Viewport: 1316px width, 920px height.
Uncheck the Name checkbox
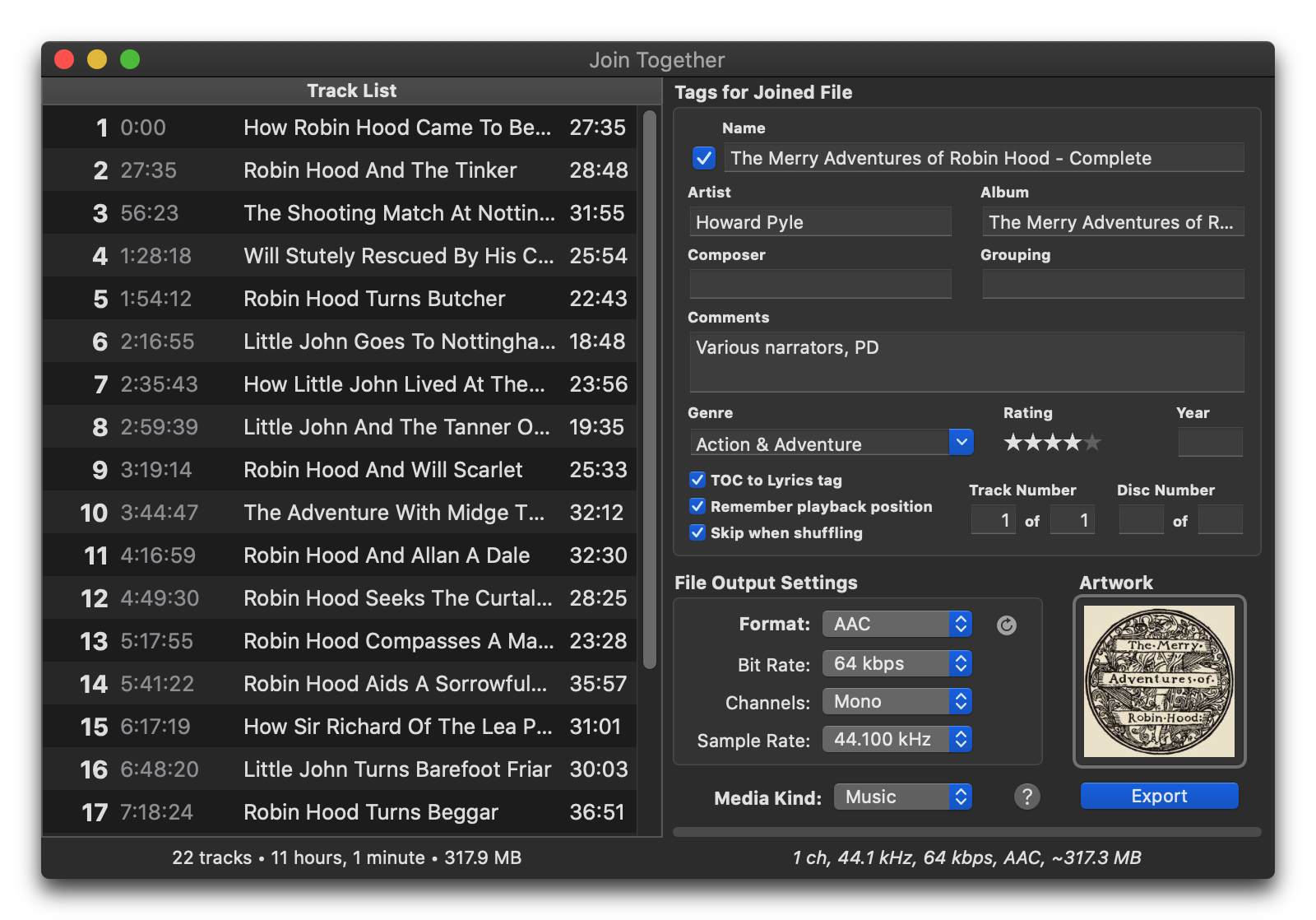coord(704,158)
